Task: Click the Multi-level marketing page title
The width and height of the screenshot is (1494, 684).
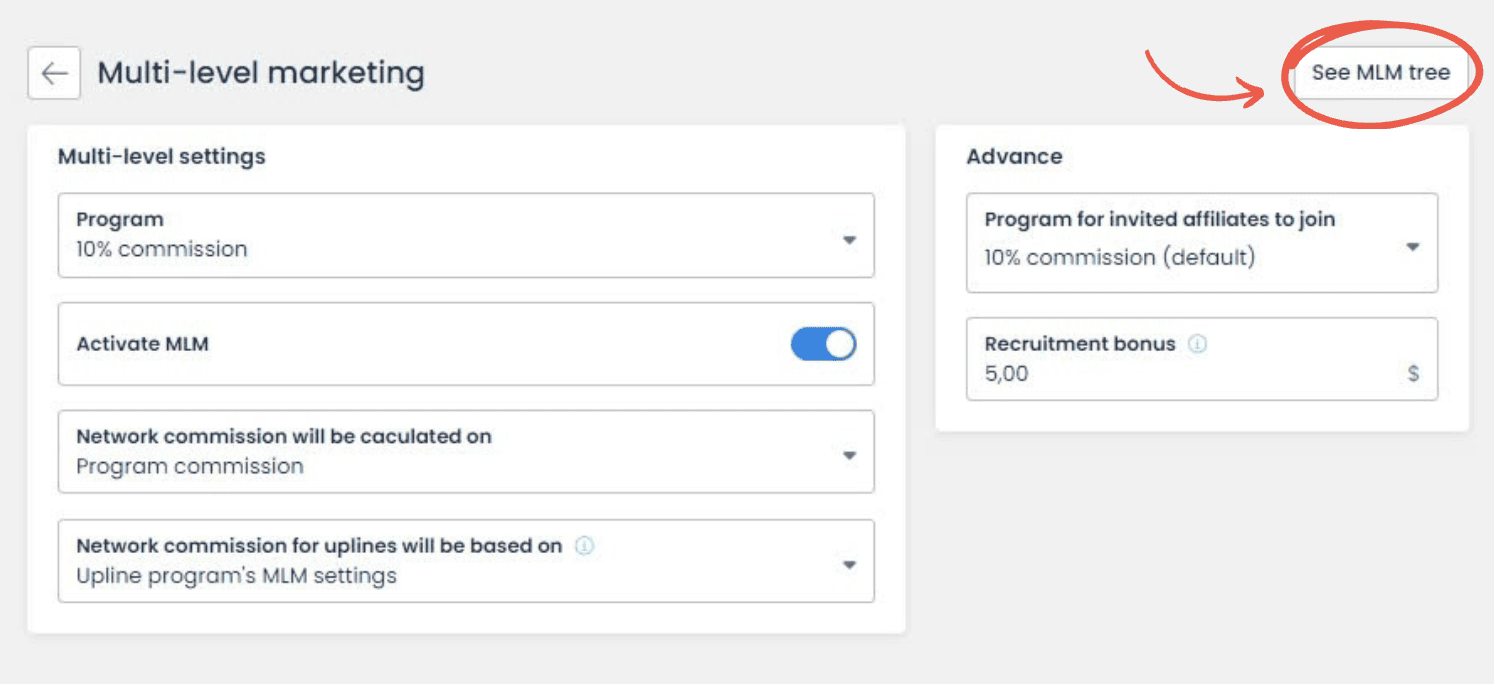Action: (x=261, y=73)
